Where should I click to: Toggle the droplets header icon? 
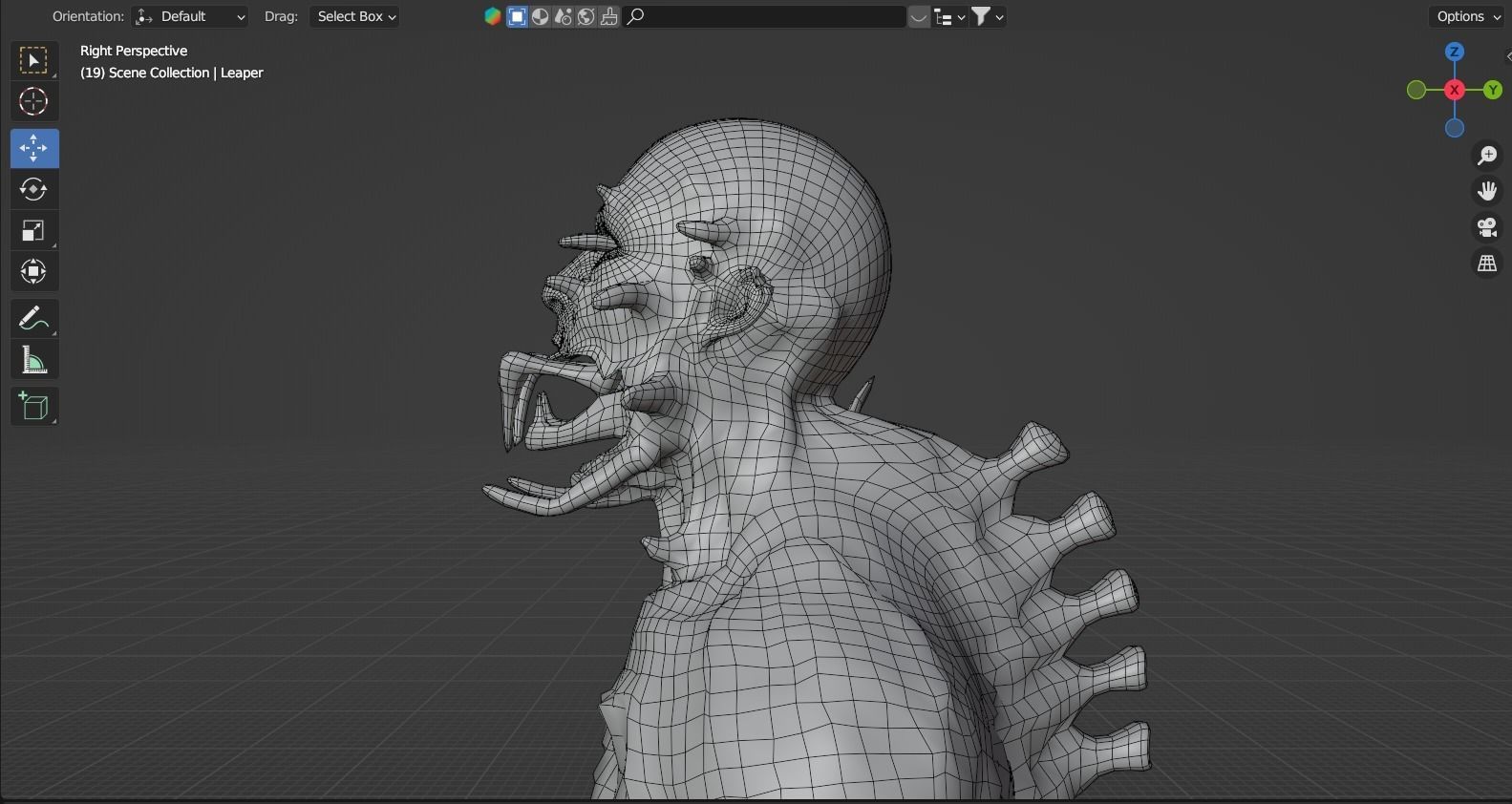coord(564,16)
